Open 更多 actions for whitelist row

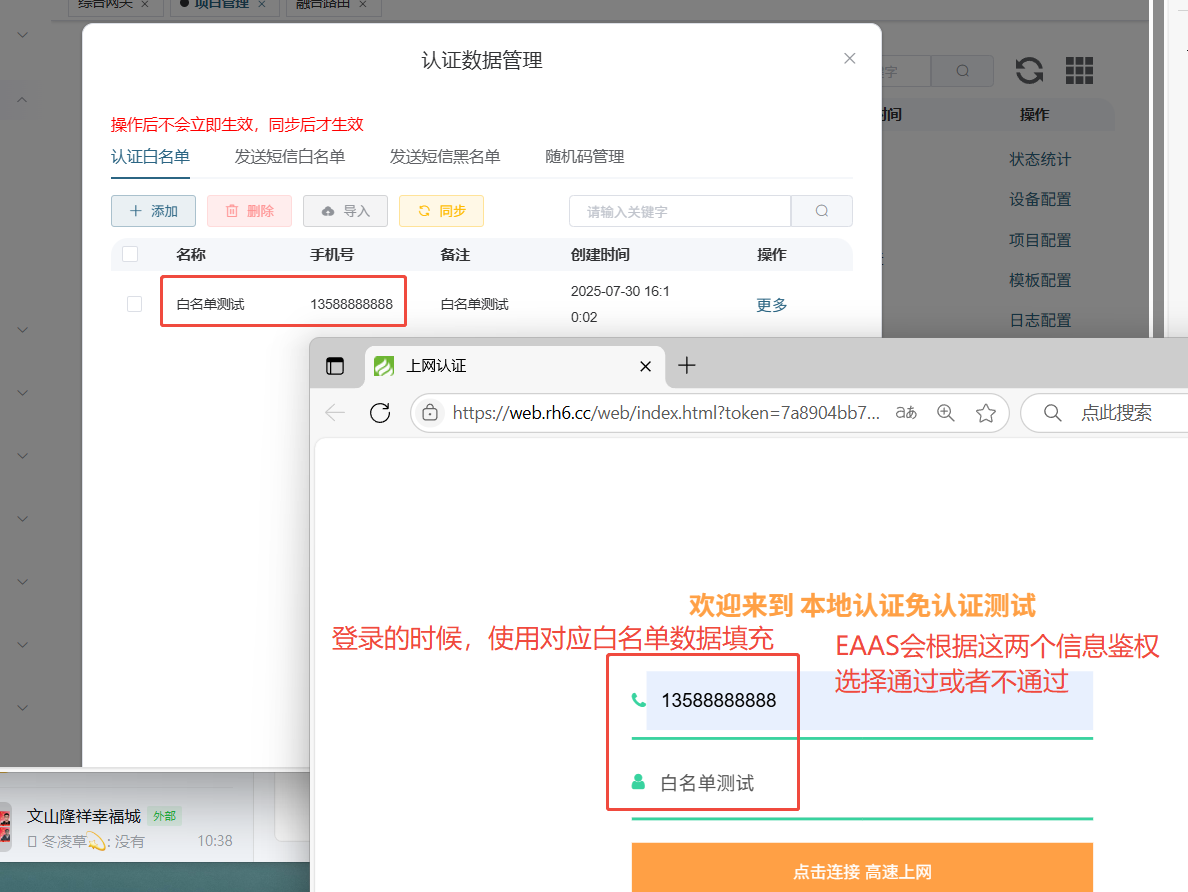pos(771,305)
